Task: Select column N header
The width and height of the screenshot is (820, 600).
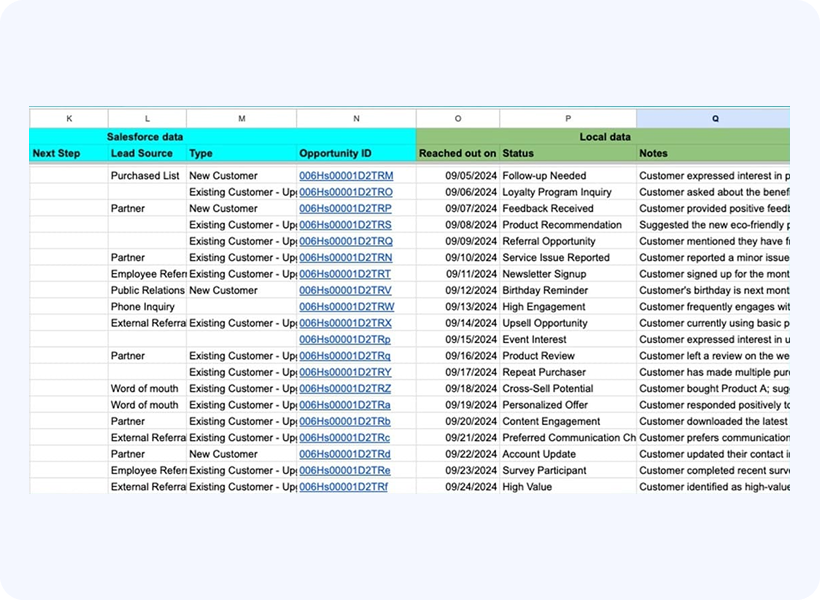Action: click(356, 119)
